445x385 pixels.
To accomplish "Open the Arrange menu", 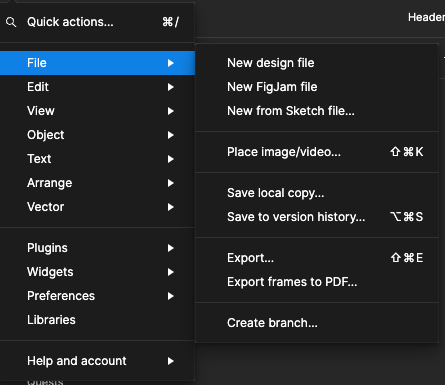I will pos(97,183).
